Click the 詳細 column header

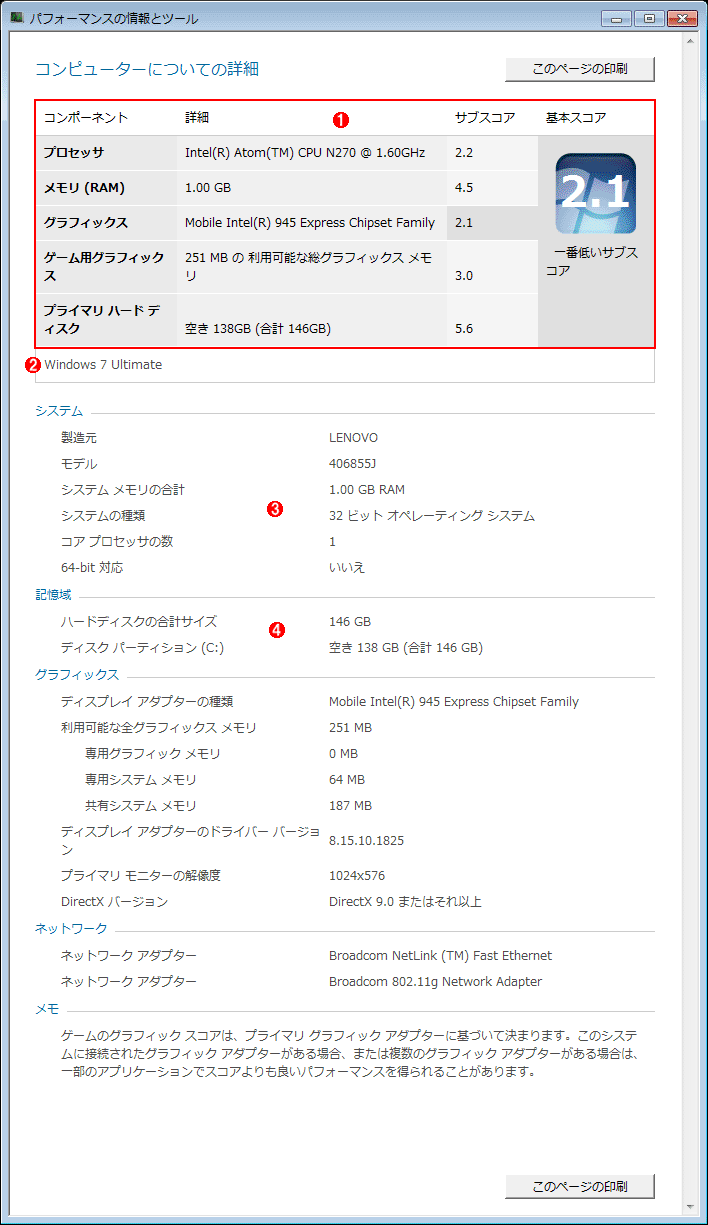(x=197, y=118)
